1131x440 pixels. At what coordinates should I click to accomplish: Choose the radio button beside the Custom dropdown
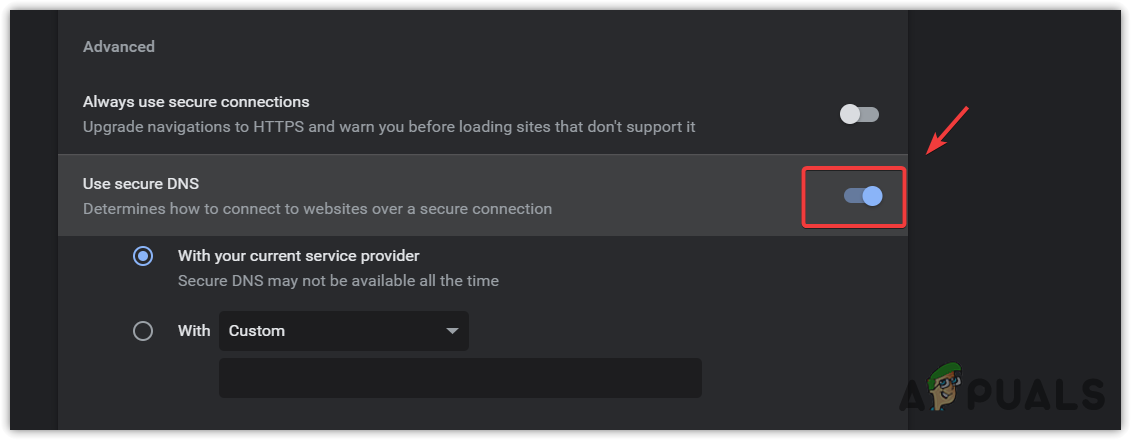pyautogui.click(x=143, y=331)
